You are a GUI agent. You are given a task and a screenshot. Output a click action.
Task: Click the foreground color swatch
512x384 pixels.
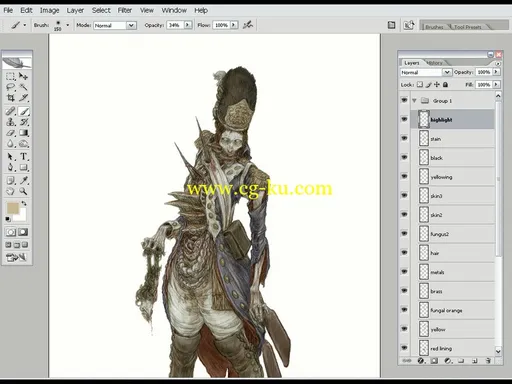click(x=12, y=208)
